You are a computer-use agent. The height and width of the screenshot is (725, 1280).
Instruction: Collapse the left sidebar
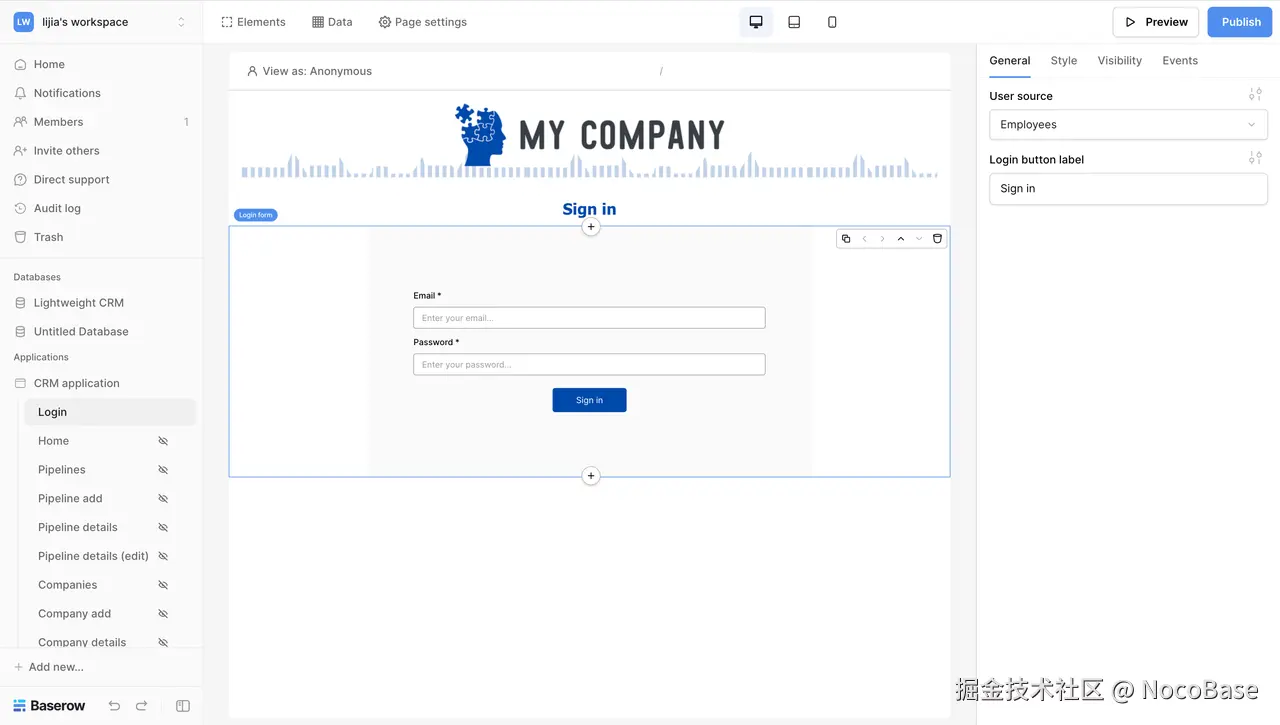tap(183, 706)
